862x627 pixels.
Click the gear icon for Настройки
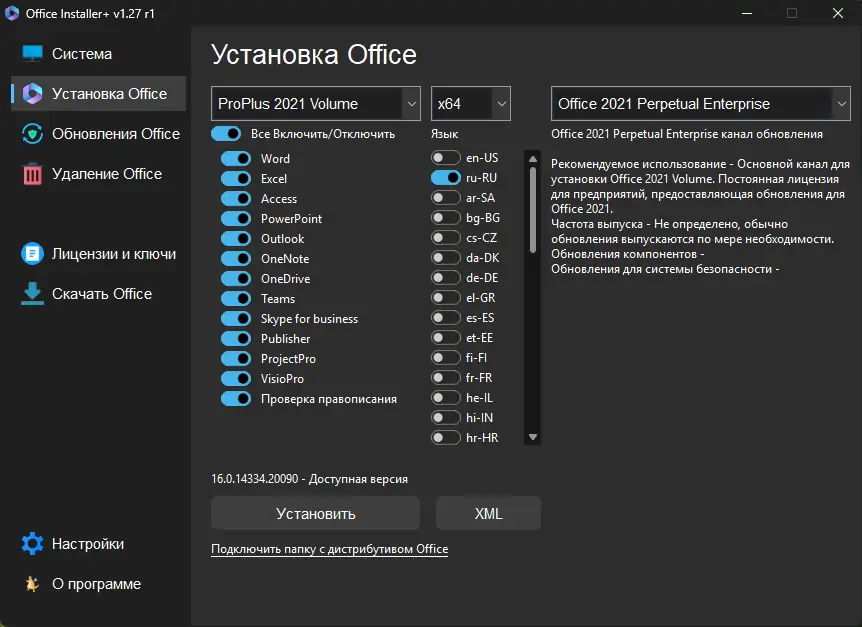(33, 544)
